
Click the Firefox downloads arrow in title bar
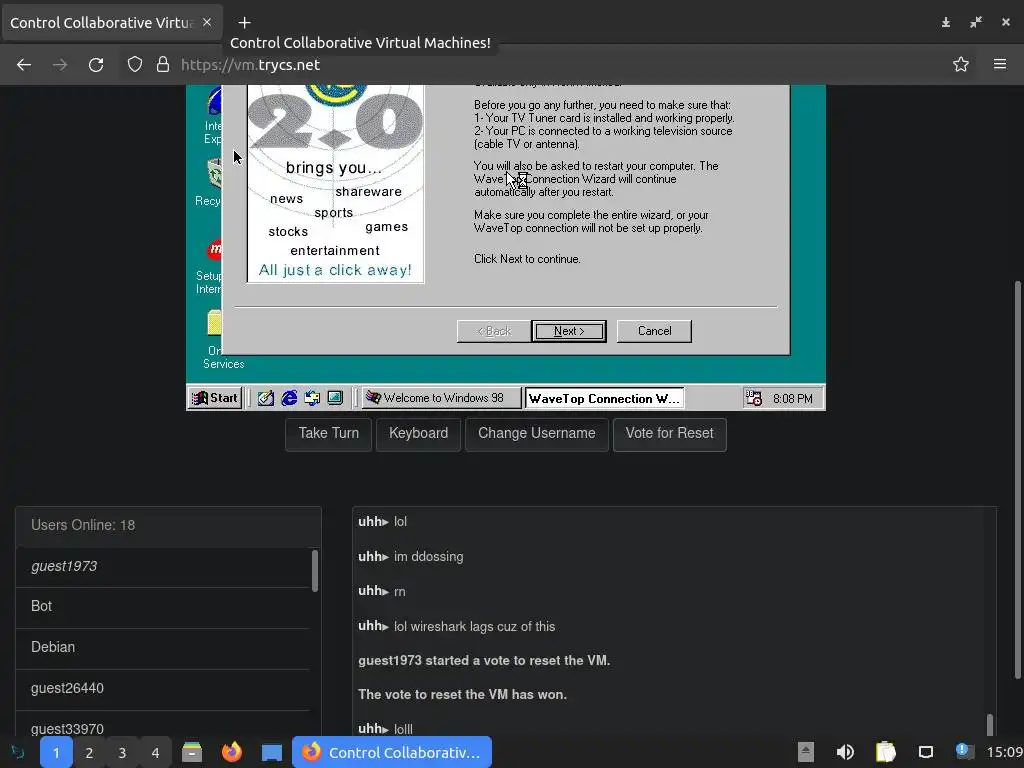point(946,23)
